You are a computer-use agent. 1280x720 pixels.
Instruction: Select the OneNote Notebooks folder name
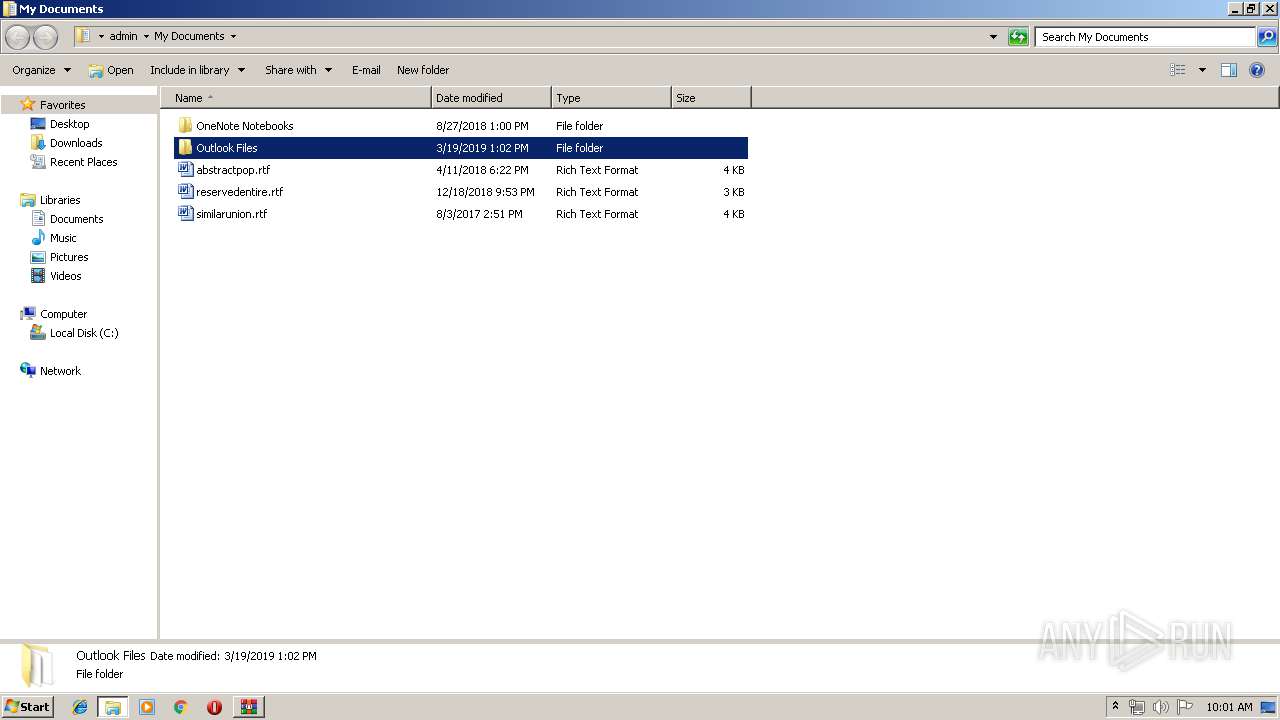pyautogui.click(x=245, y=126)
